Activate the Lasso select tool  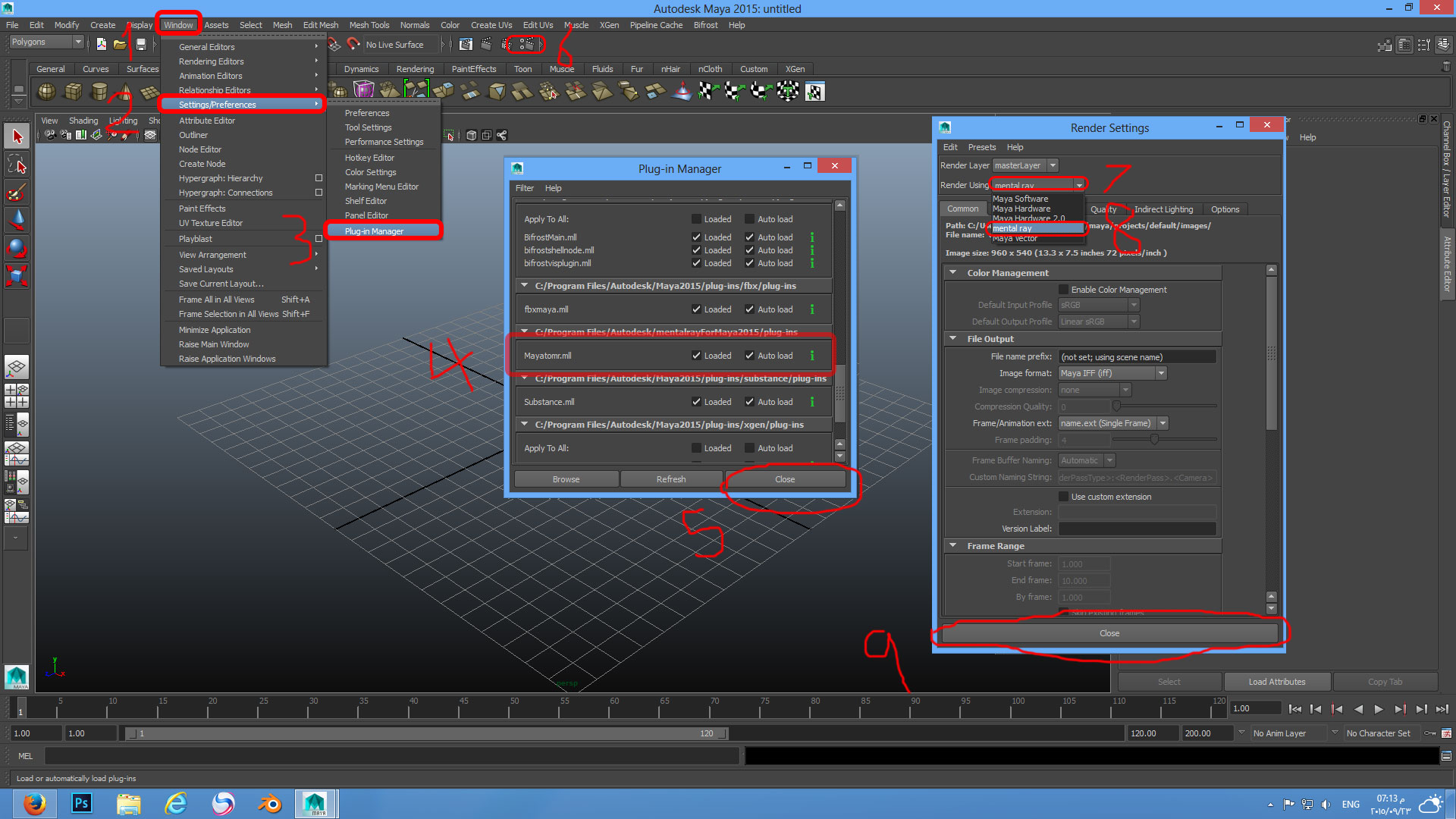[17, 165]
